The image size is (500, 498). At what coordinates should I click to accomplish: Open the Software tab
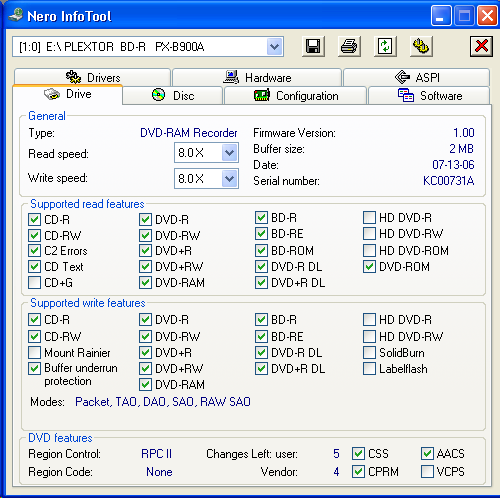tap(429, 96)
